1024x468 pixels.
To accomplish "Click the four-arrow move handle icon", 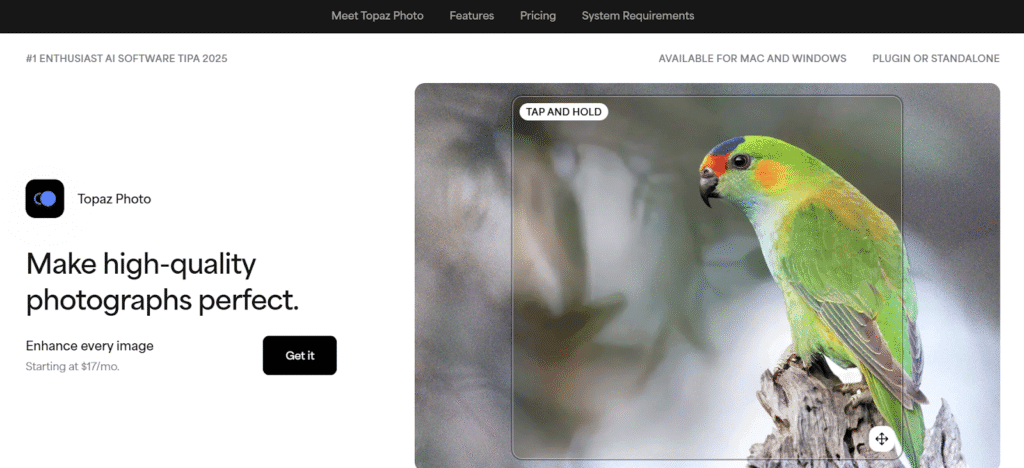I will click(x=881, y=439).
